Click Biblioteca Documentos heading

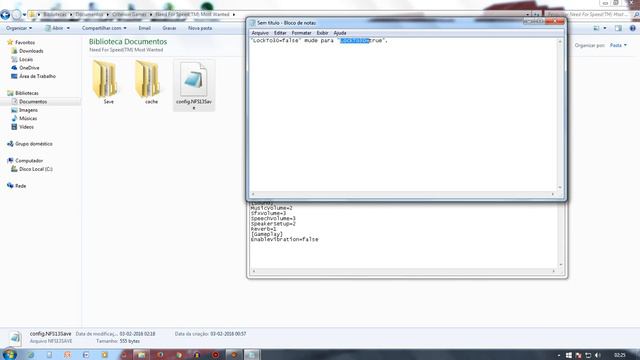click(x=128, y=42)
